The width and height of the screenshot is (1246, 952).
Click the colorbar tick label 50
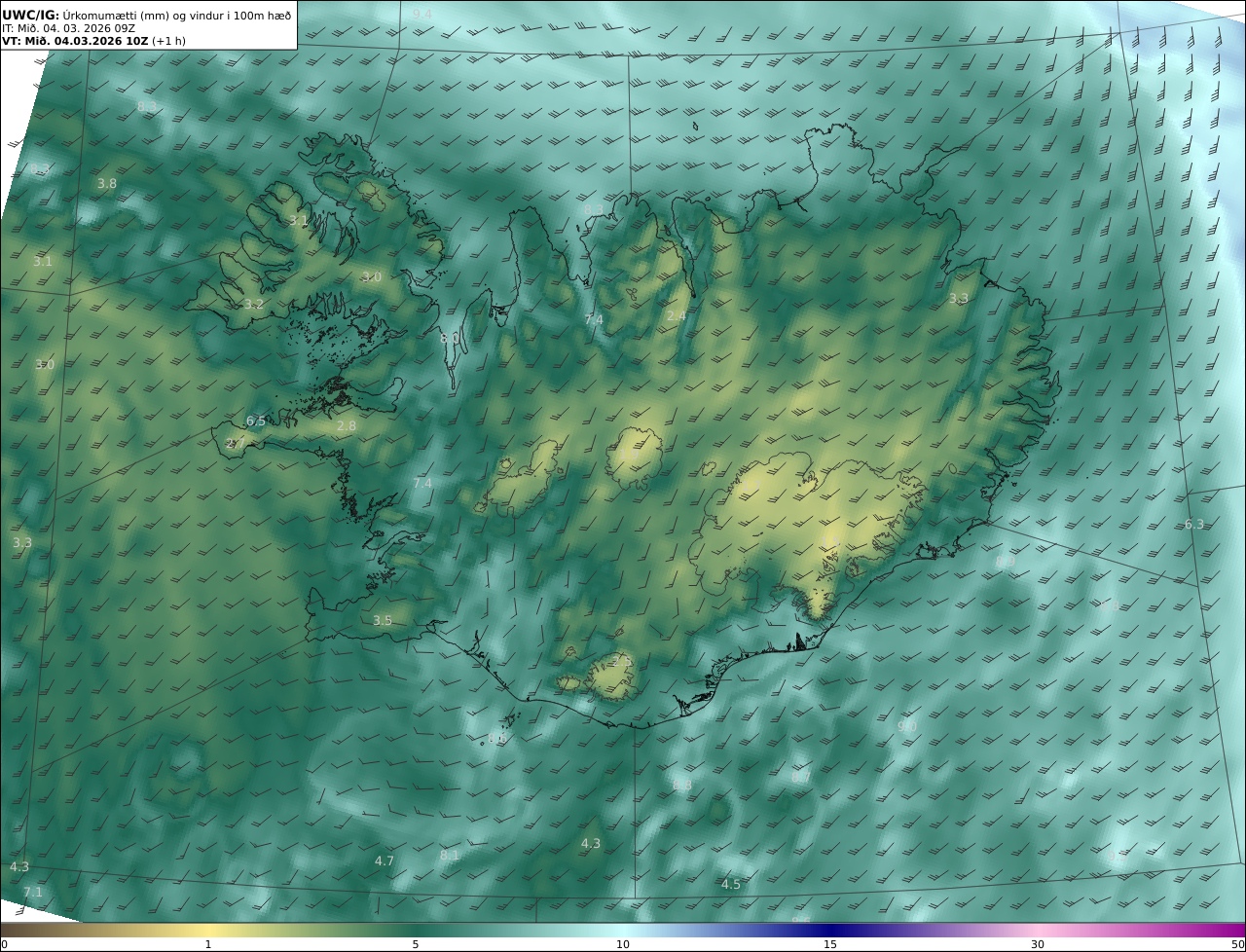[x=1238, y=944]
